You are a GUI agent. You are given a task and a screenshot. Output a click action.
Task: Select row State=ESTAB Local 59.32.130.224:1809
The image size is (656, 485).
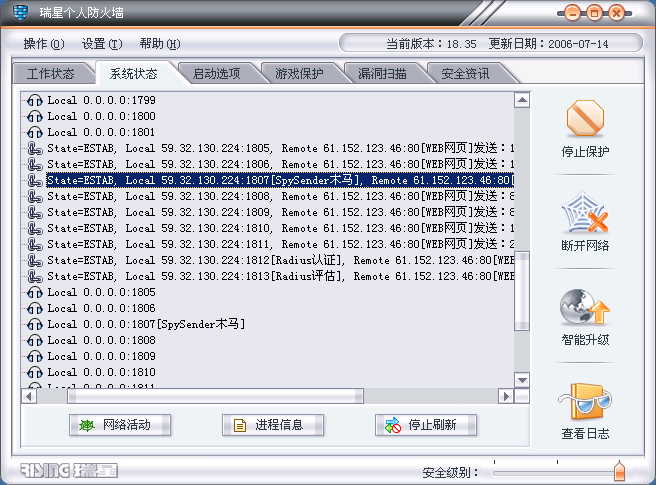(x=280, y=213)
